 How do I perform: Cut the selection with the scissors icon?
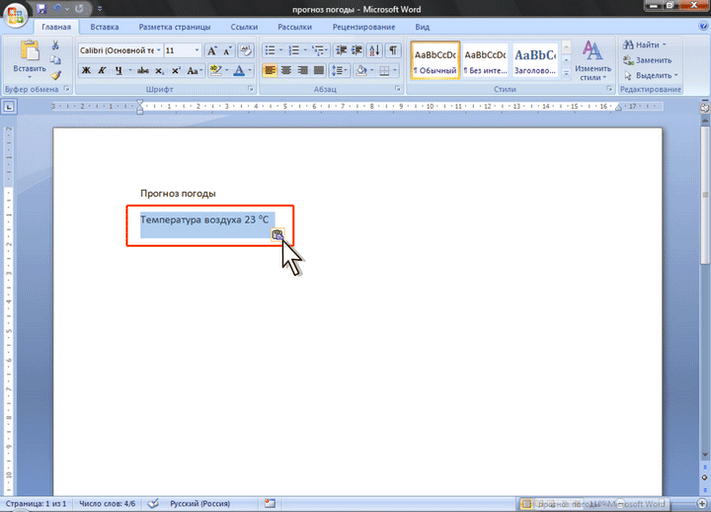click(55, 45)
